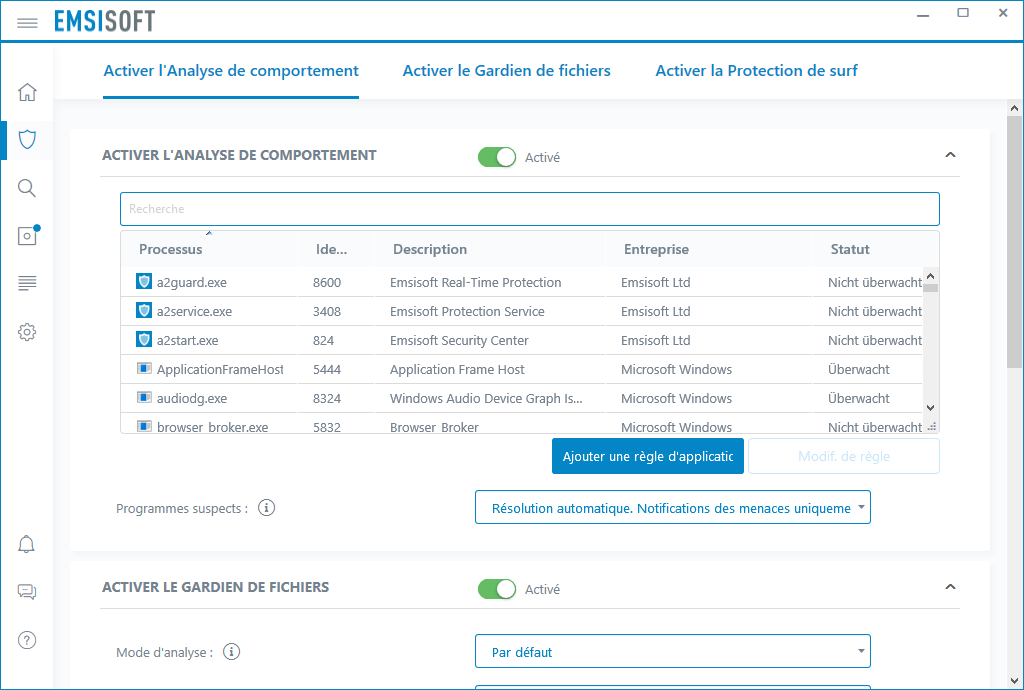The width and height of the screenshot is (1024, 690).
Task: Sort by the Processus column header
Action: [209, 249]
